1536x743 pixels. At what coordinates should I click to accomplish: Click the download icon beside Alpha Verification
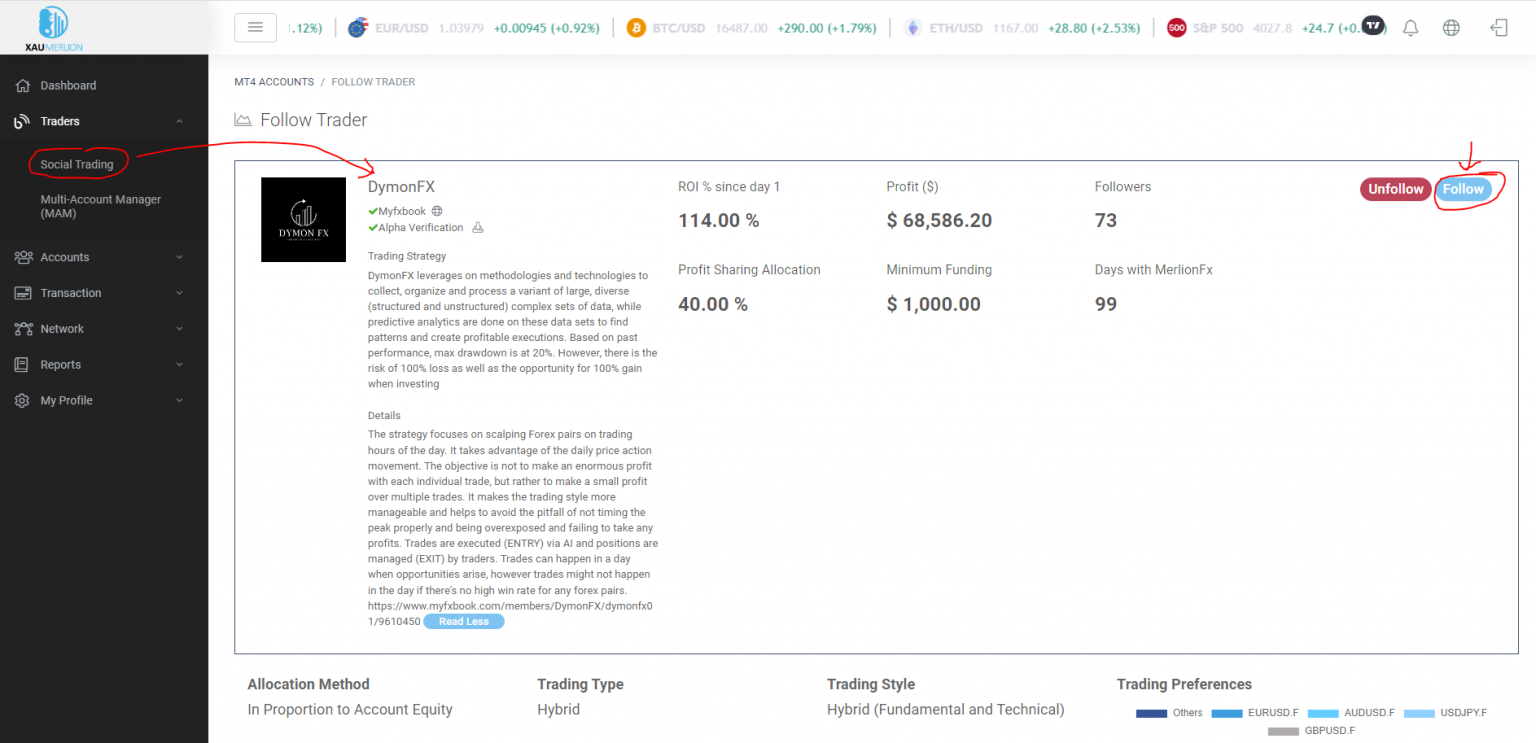click(477, 228)
